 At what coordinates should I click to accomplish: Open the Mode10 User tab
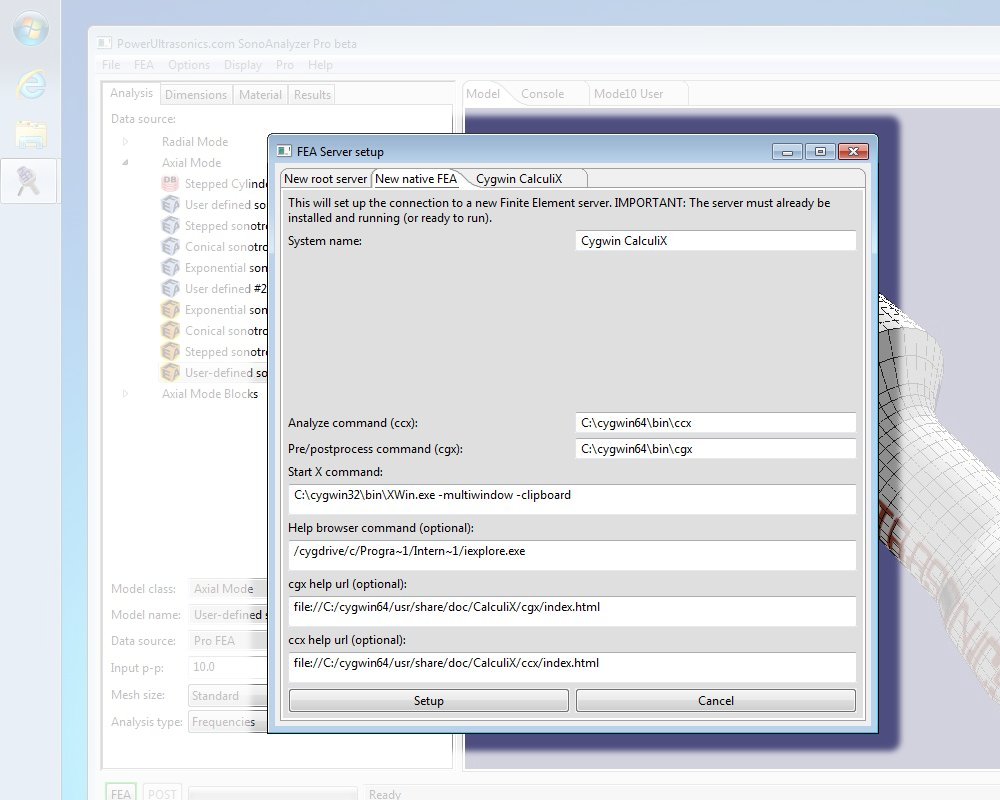point(628,94)
